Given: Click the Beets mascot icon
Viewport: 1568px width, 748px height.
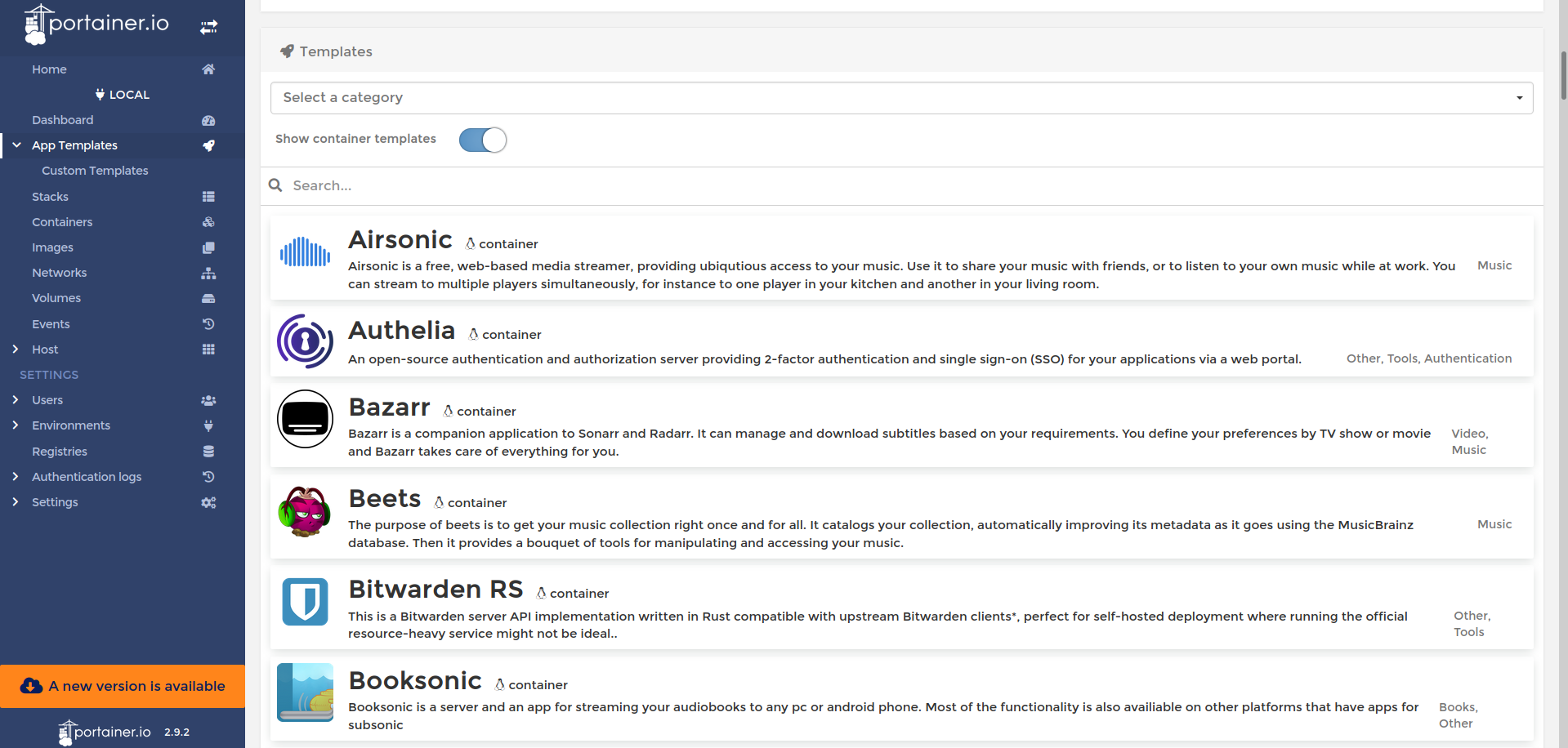Looking at the screenshot, I should tap(305, 511).
